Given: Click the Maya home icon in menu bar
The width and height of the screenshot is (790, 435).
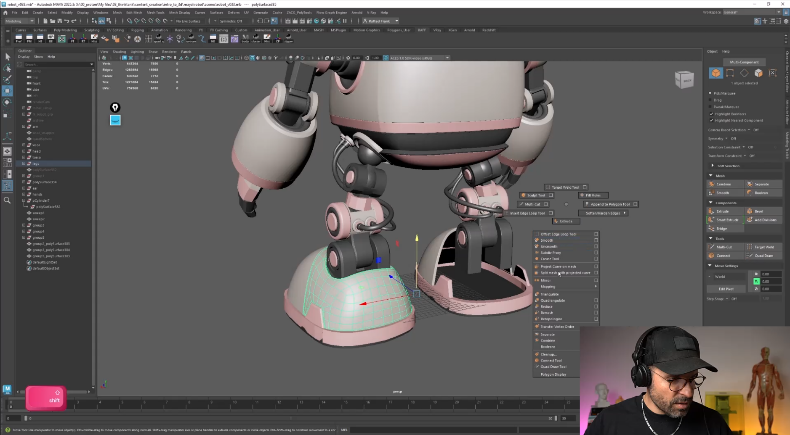Looking at the screenshot, I should click(x=7, y=12).
